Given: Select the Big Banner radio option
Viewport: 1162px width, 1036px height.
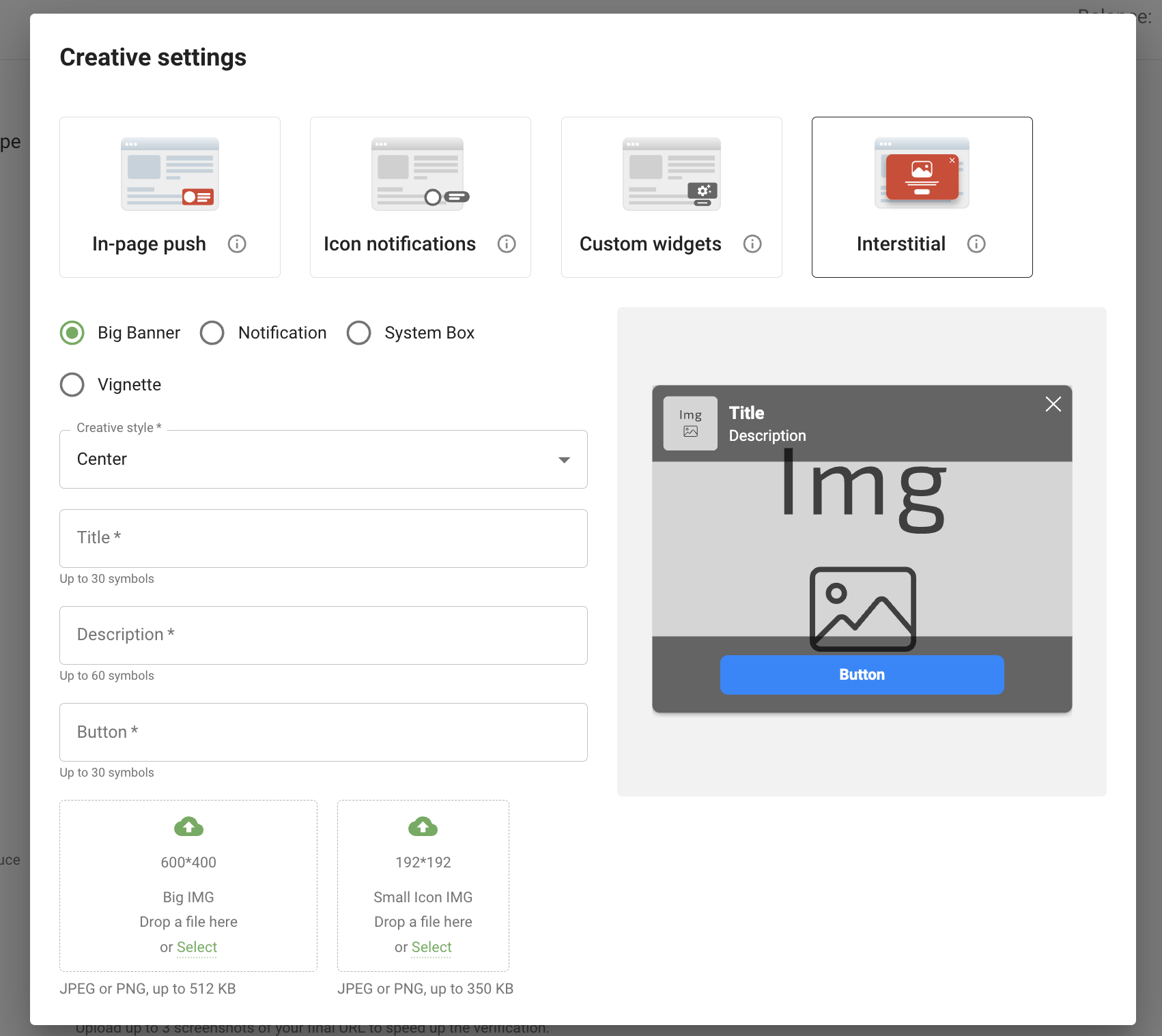Looking at the screenshot, I should click(x=72, y=333).
